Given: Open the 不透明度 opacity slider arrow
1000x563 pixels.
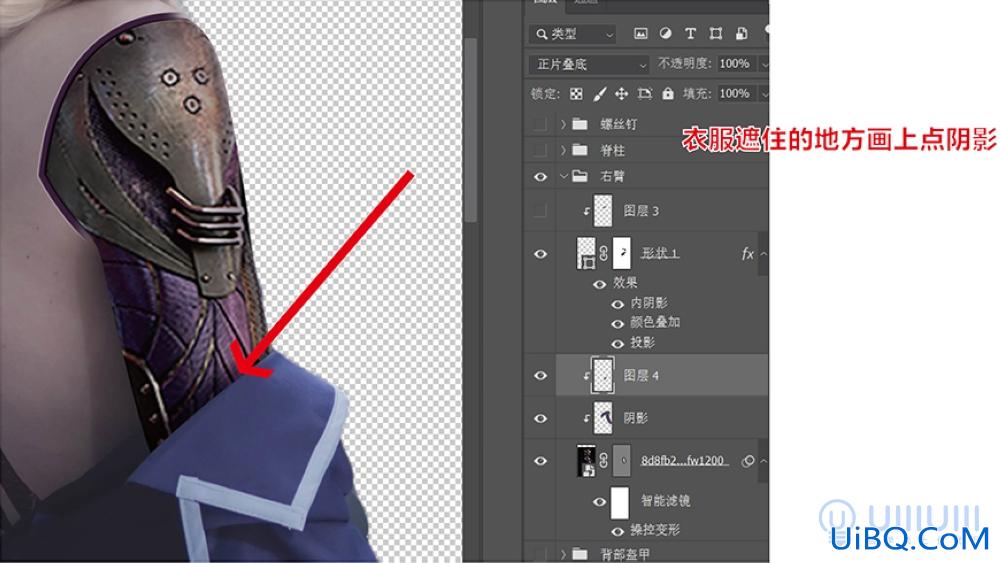Looking at the screenshot, I should click(x=765, y=64).
